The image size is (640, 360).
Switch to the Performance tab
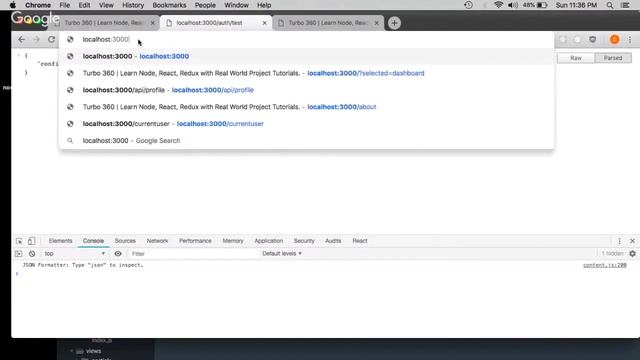click(195, 241)
